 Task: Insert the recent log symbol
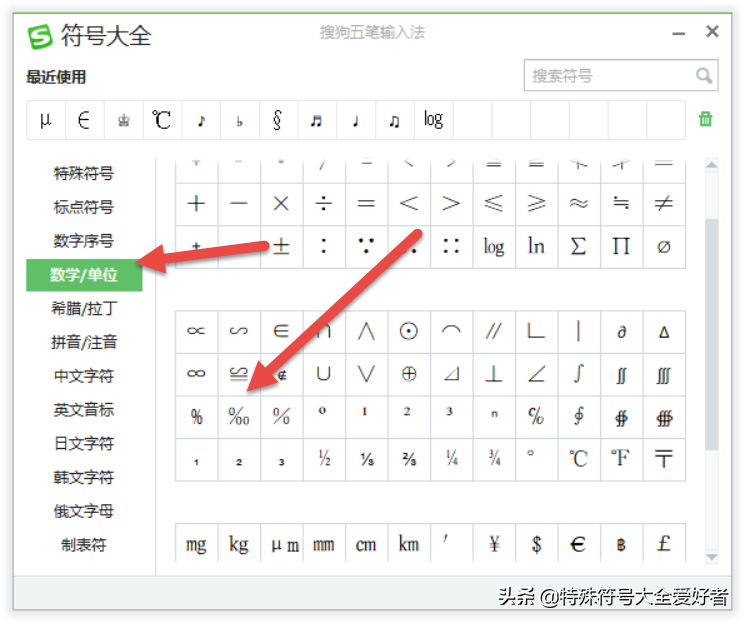(433, 120)
